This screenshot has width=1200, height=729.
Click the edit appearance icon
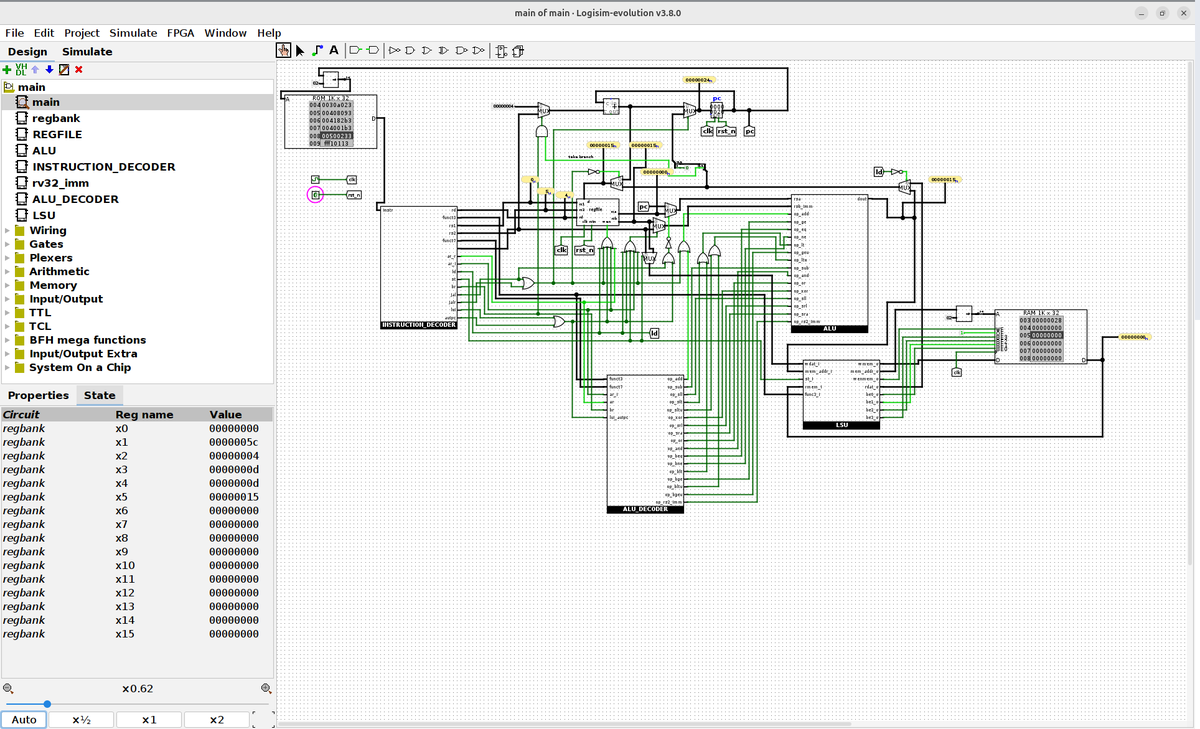pyautogui.click(x=64, y=69)
